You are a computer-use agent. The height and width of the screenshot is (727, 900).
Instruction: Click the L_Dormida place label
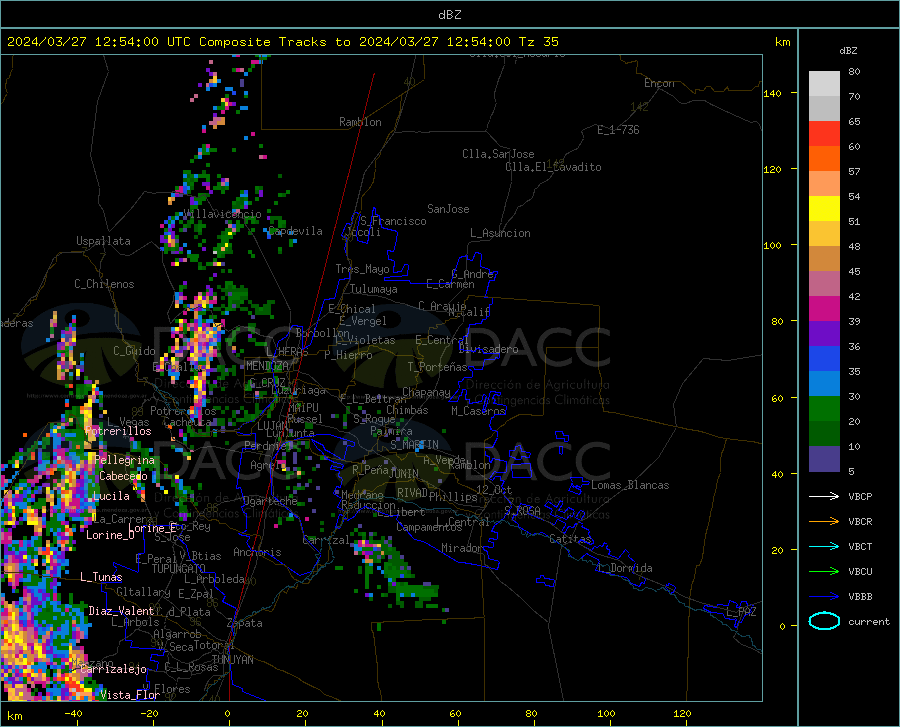pyautogui.click(x=624, y=568)
